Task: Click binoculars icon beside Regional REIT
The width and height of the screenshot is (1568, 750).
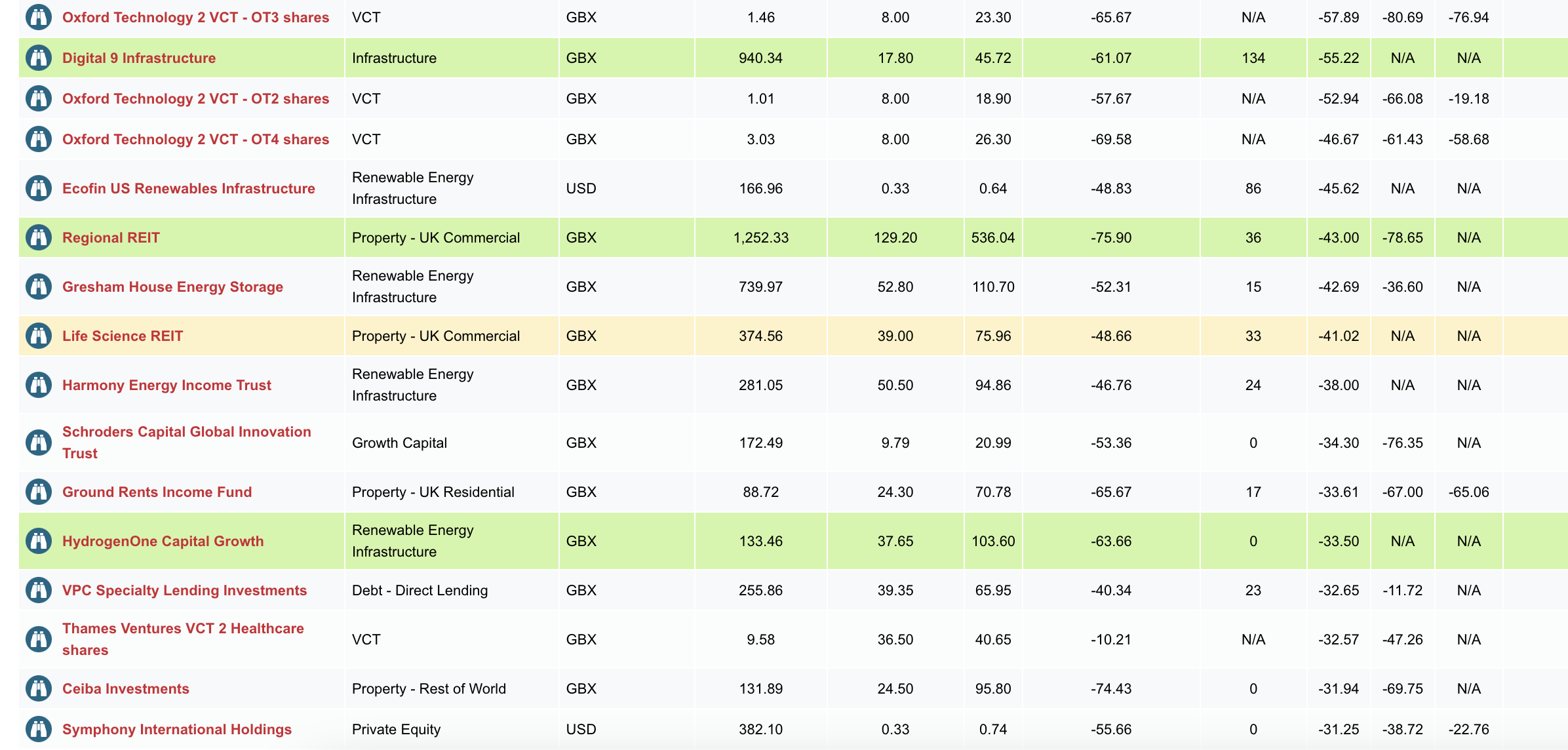Action: [x=39, y=237]
